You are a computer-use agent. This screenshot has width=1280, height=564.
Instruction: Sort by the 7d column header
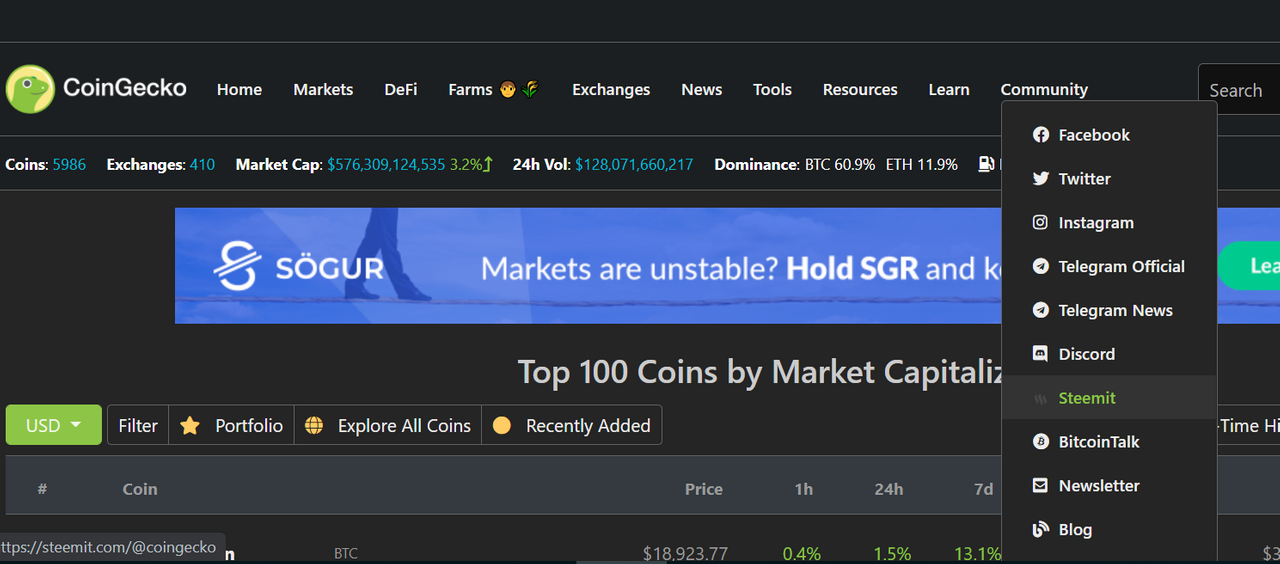[984, 489]
